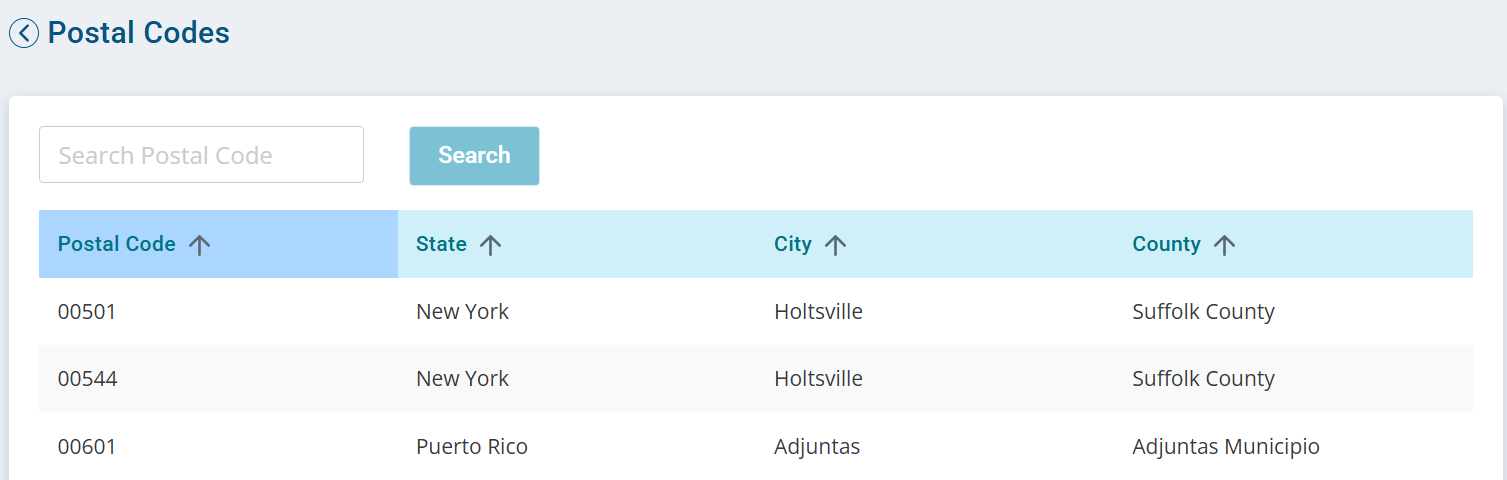The width and height of the screenshot is (1507, 480).
Task: Click Suffolk County in the 00501 row
Action: 1203,312
